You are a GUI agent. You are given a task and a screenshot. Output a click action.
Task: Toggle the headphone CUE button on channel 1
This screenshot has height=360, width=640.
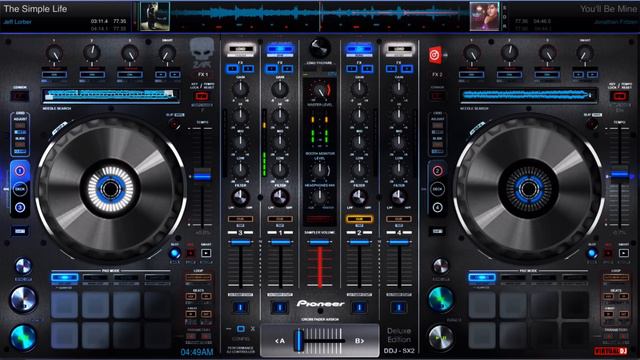[280, 219]
